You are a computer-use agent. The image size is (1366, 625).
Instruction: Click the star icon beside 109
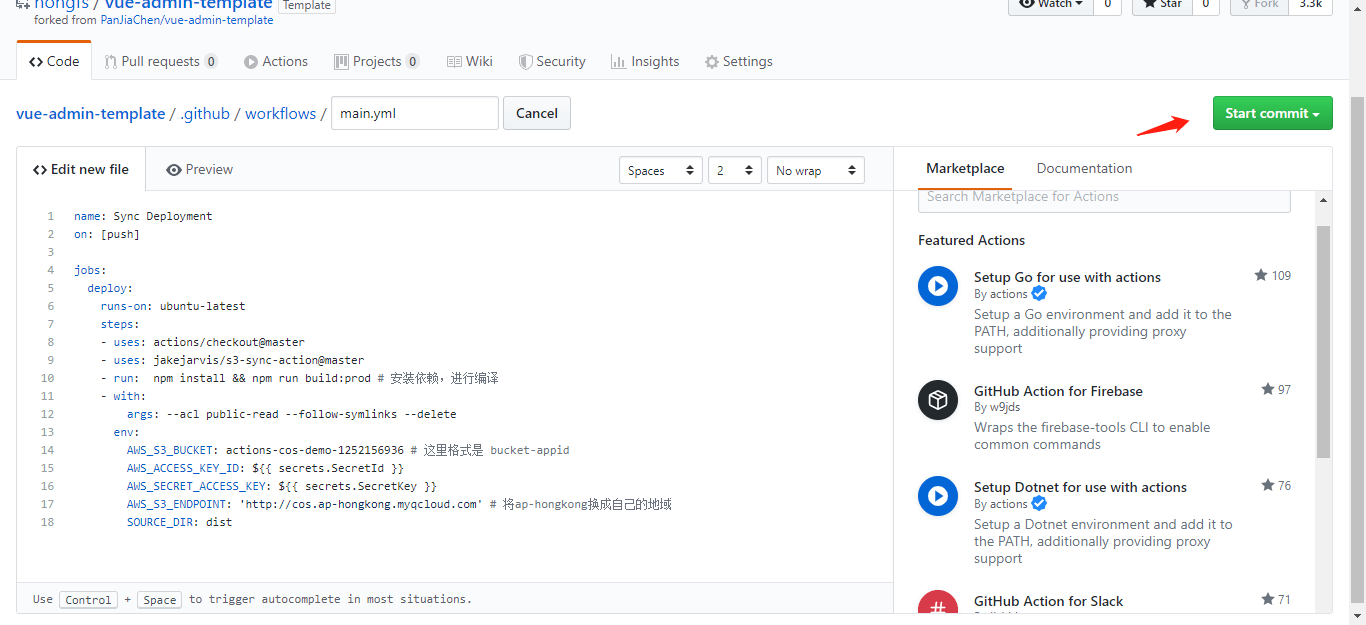tap(1261, 275)
